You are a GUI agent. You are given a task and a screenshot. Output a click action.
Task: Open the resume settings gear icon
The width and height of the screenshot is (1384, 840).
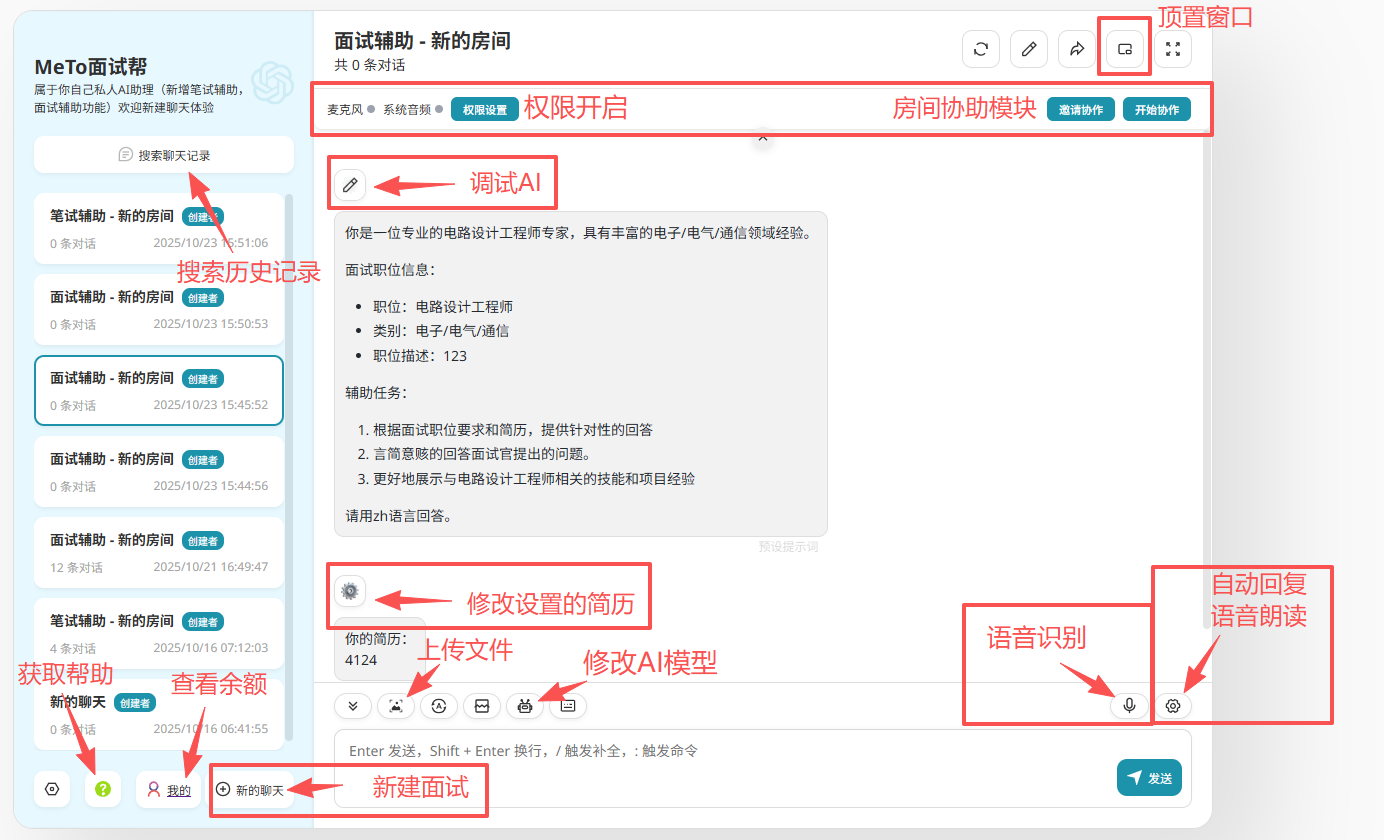tap(350, 591)
